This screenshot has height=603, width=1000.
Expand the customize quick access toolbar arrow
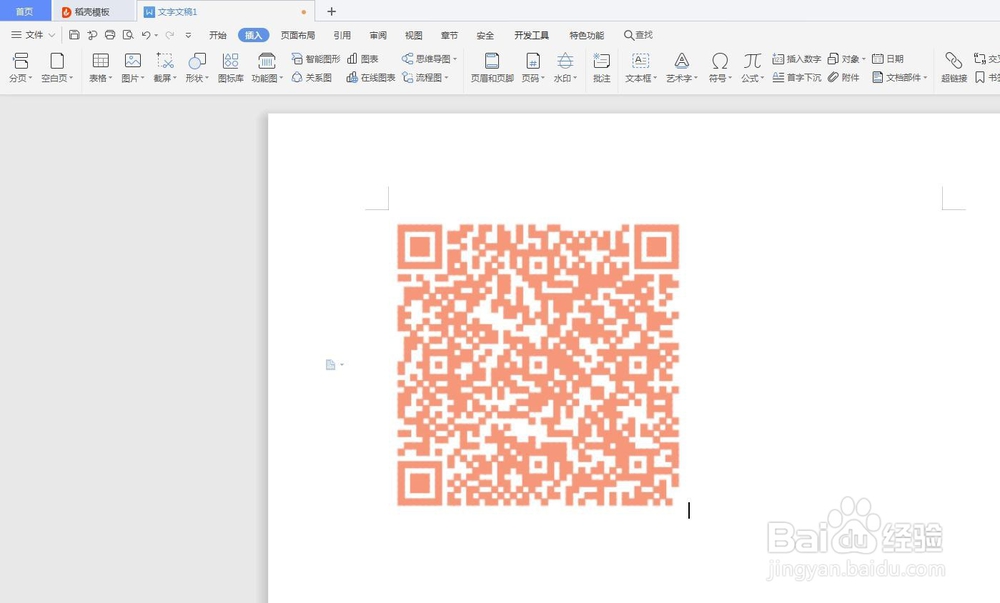coord(188,35)
